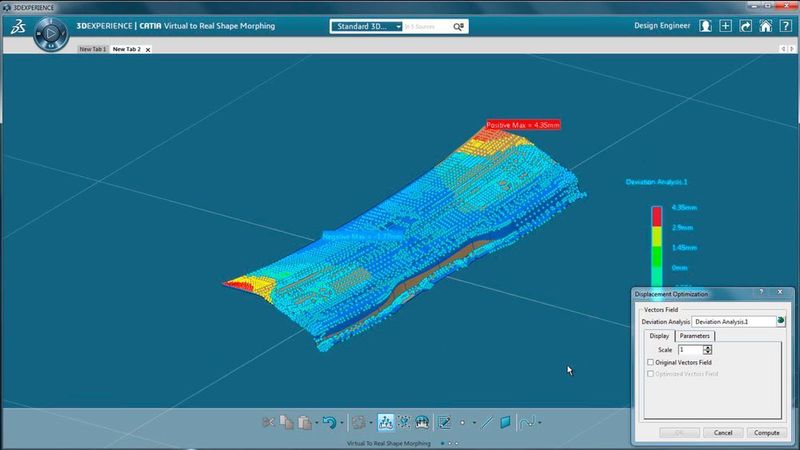Click Cancel in Displacement Optimization

pos(723,433)
